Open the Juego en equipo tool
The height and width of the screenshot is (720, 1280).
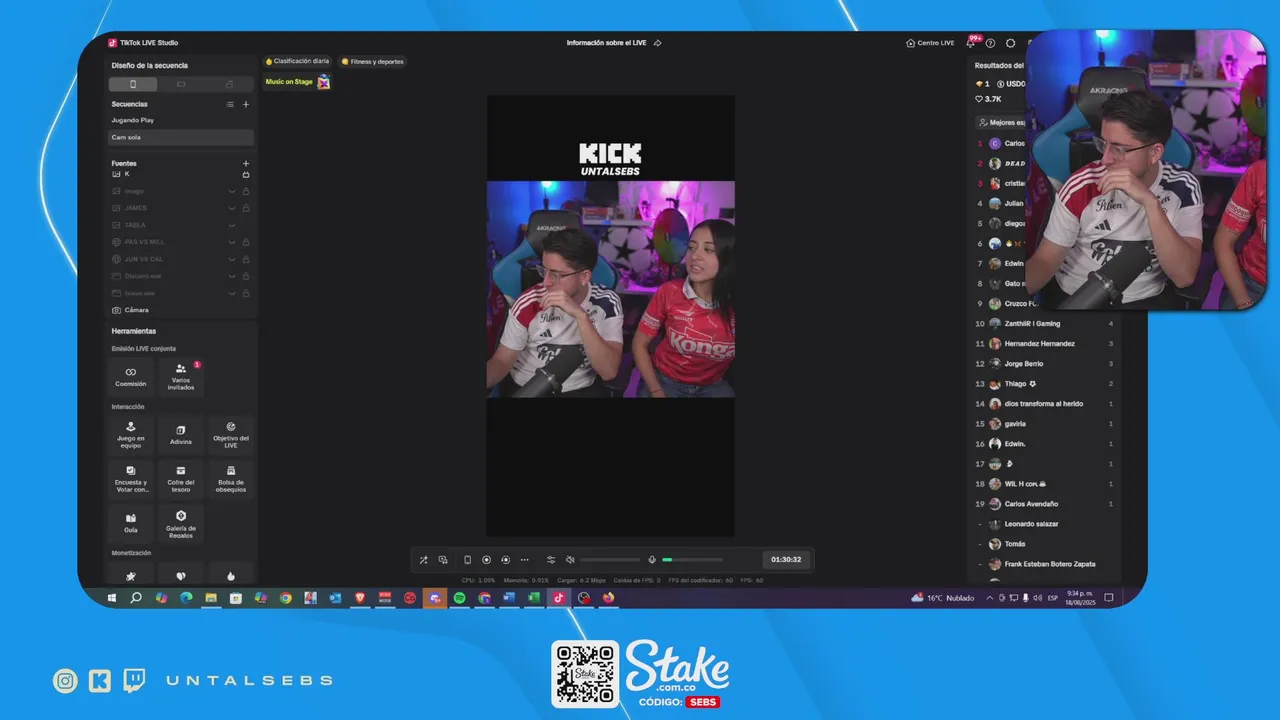point(131,434)
